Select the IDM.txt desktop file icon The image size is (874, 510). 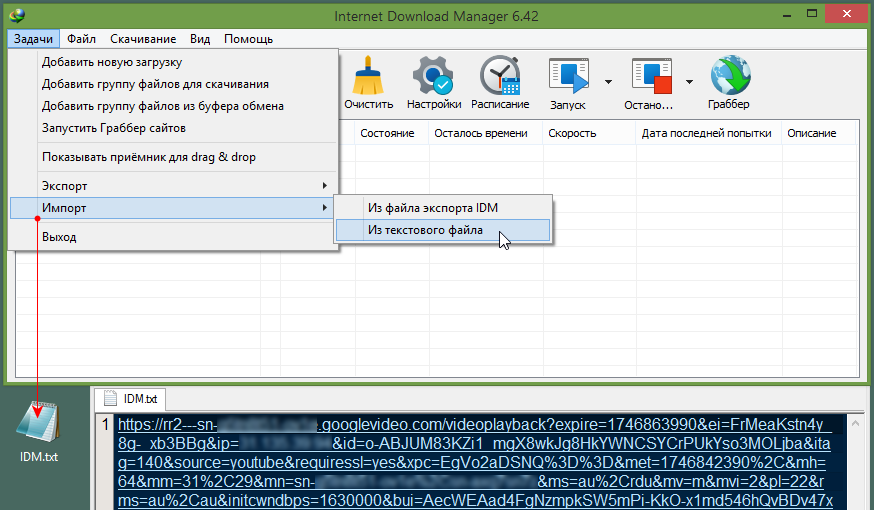39,425
